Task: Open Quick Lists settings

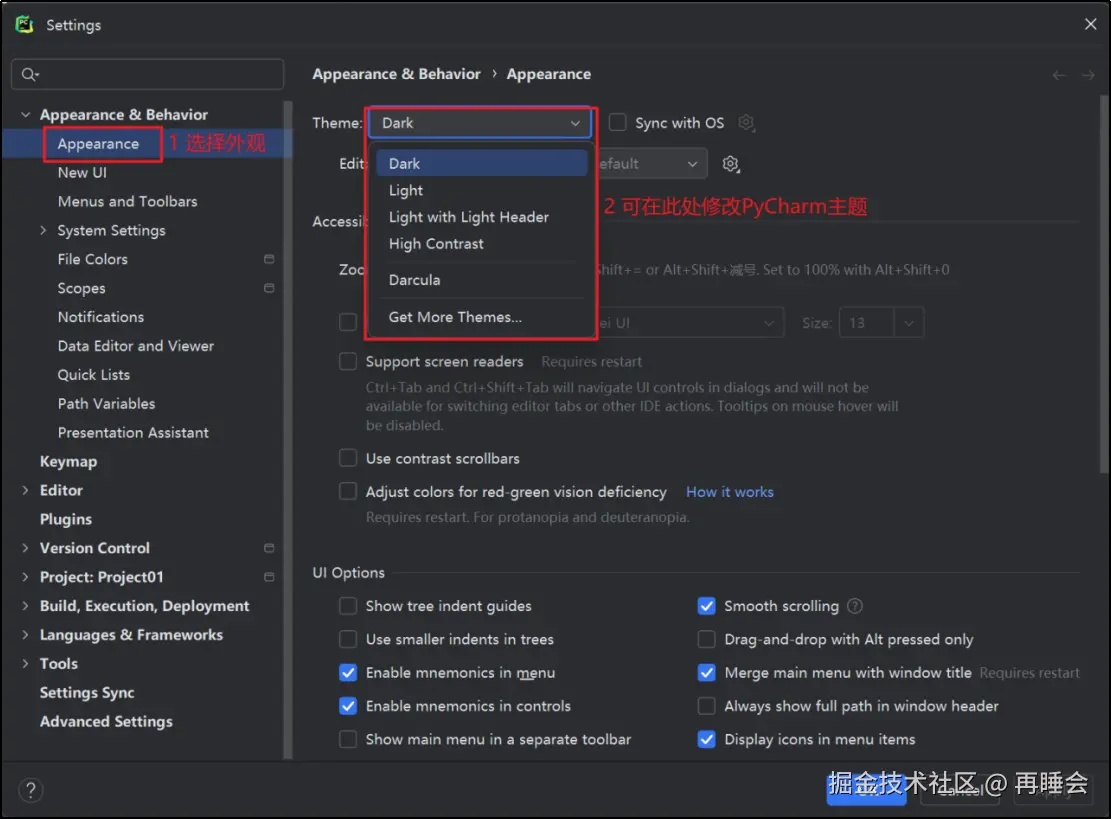Action: point(94,375)
